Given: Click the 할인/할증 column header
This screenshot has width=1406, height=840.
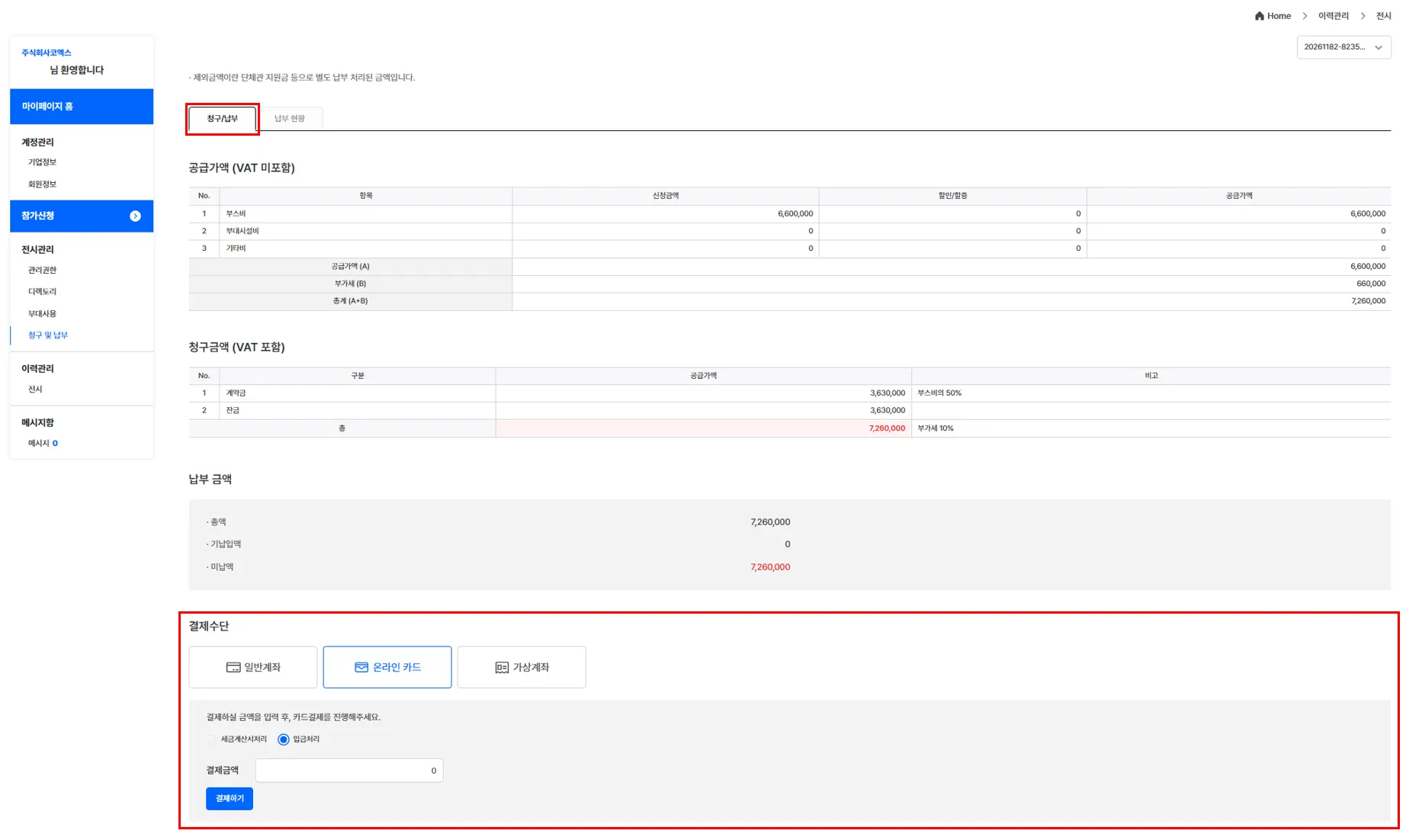Looking at the screenshot, I should 953,196.
